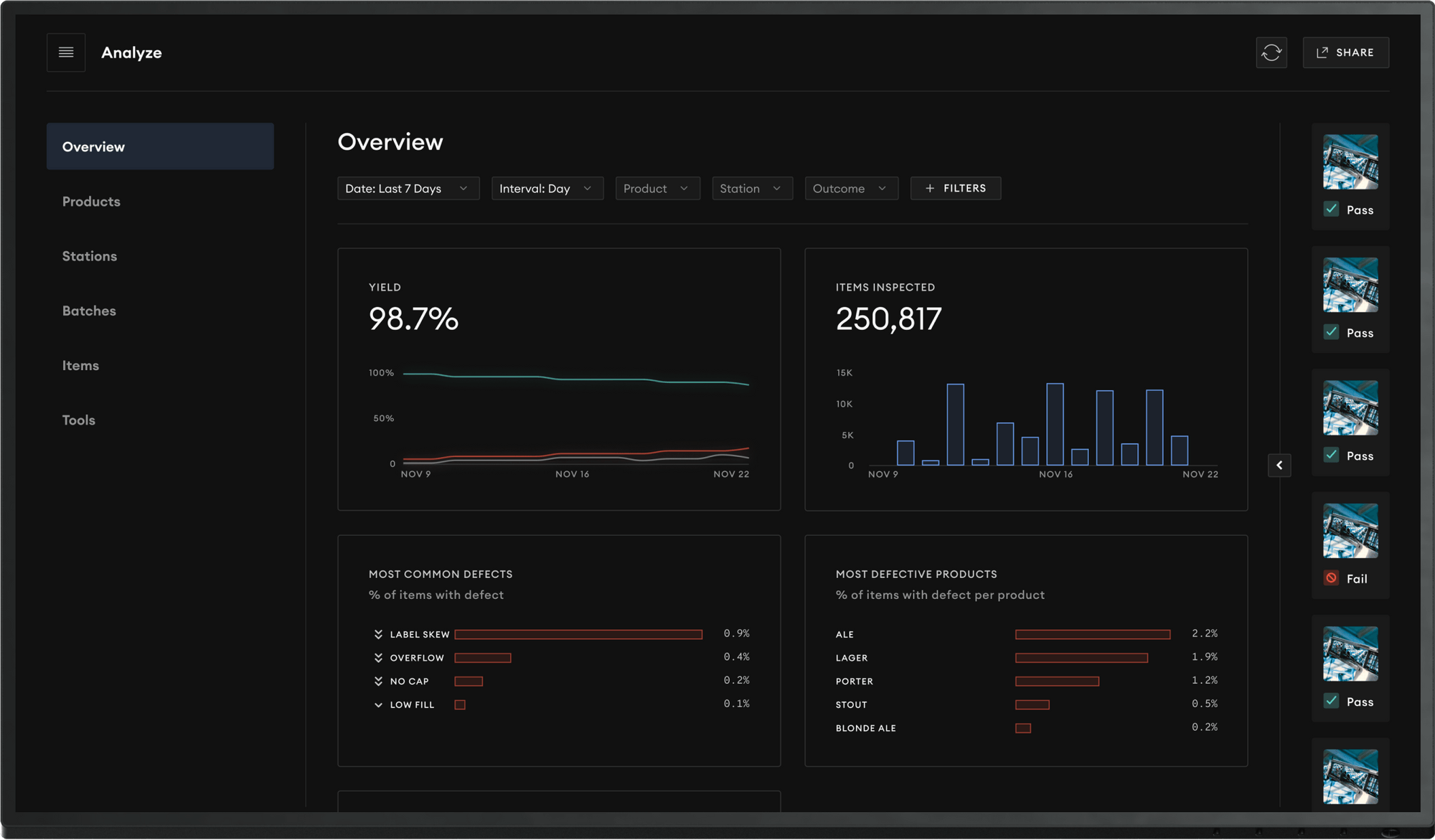Expand the Overflow defect chevron
This screenshot has height=840, width=1435.
tap(378, 658)
